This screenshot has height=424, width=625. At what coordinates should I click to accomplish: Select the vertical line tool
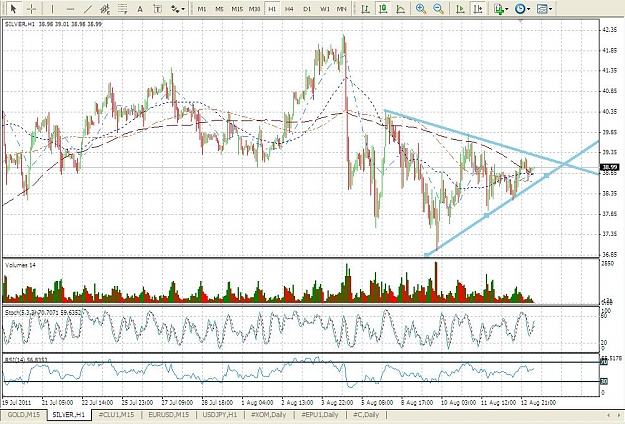pos(52,9)
